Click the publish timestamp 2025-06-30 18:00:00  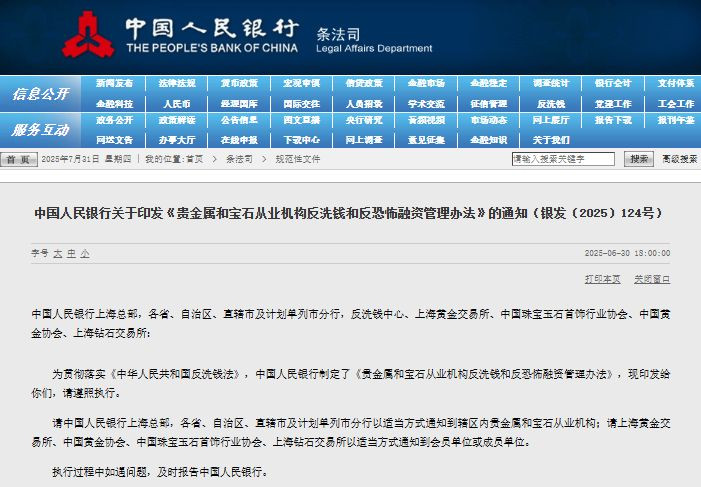coord(627,253)
